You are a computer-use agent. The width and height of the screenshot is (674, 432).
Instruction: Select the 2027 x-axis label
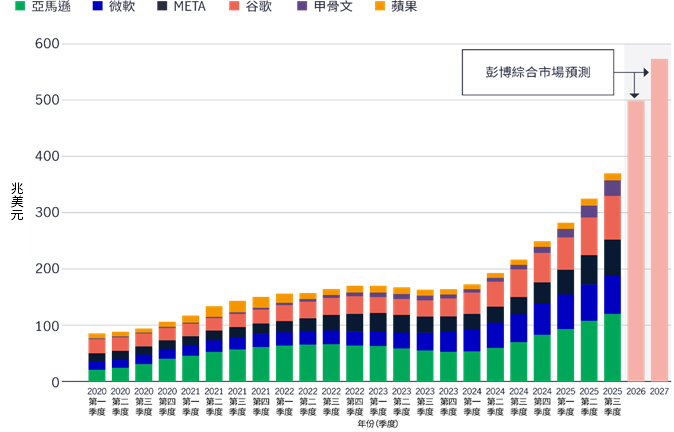[x=660, y=392]
